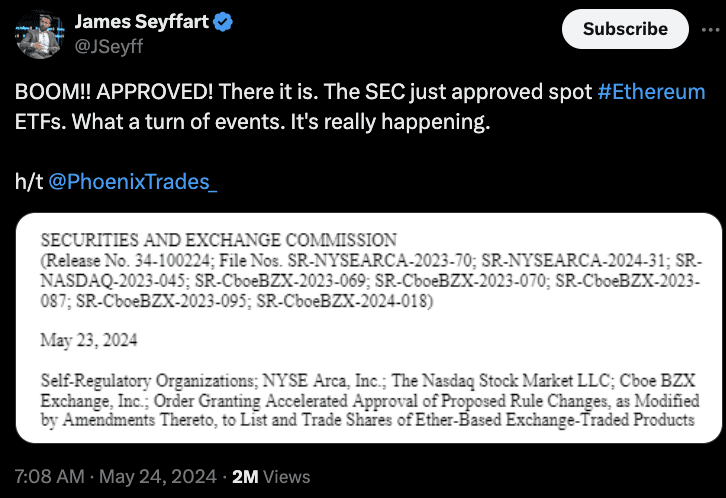Open James Seyffart's profile avatar
The image size is (726, 498).
39,35
